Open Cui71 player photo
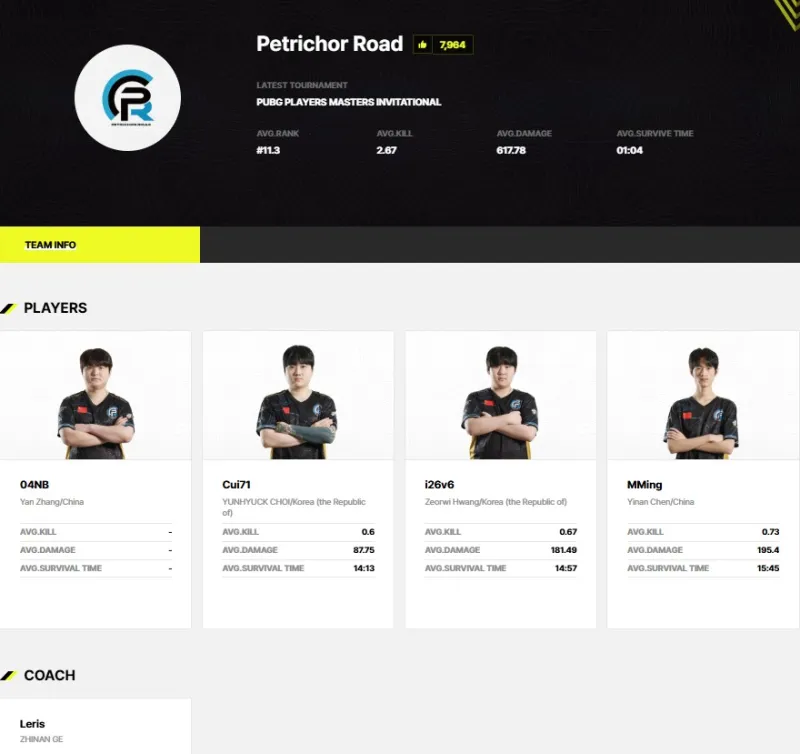Viewport: 800px width, 754px height. coord(298,402)
